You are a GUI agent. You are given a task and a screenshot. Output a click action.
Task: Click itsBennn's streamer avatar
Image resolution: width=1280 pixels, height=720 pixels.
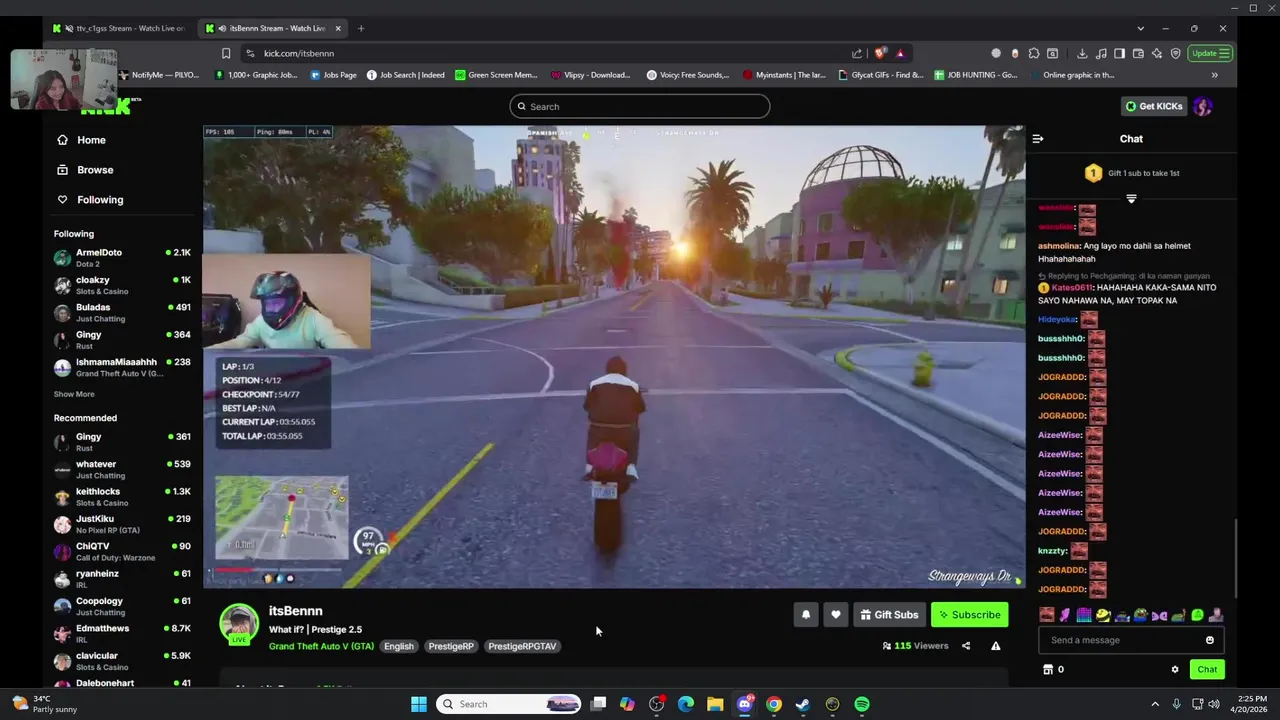[x=239, y=623]
